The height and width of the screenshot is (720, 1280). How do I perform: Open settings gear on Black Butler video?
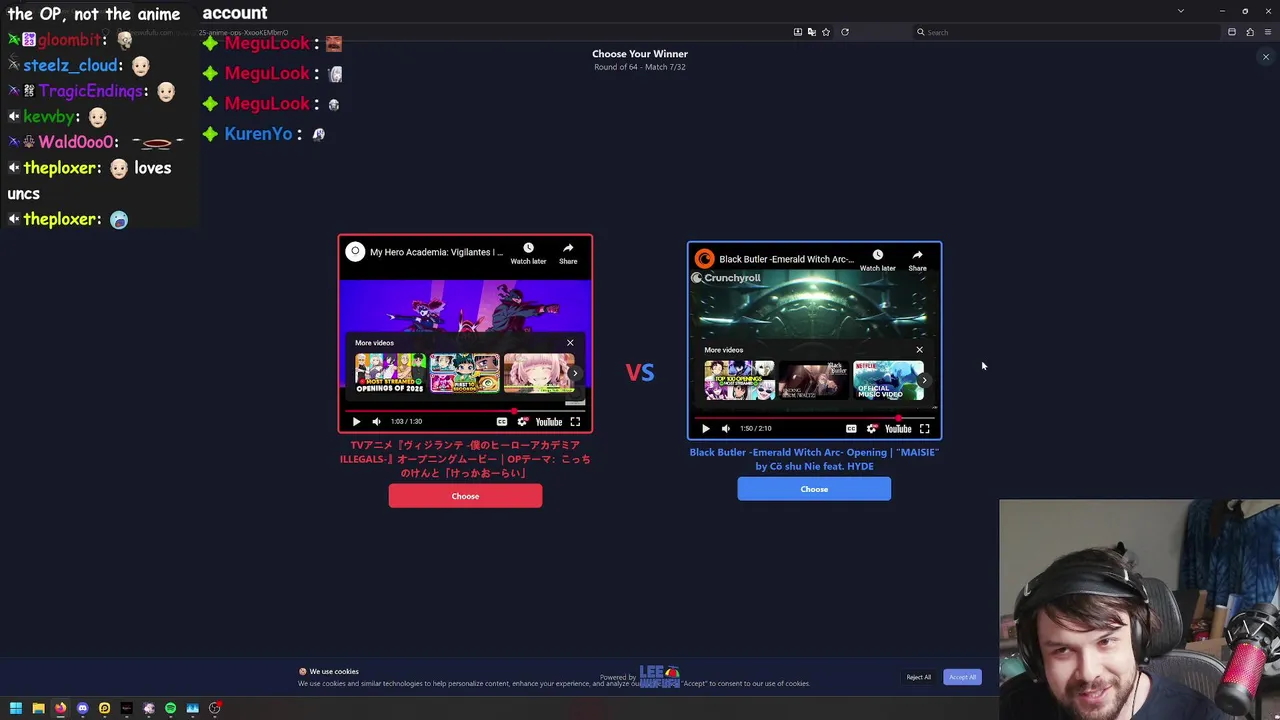[872, 429]
